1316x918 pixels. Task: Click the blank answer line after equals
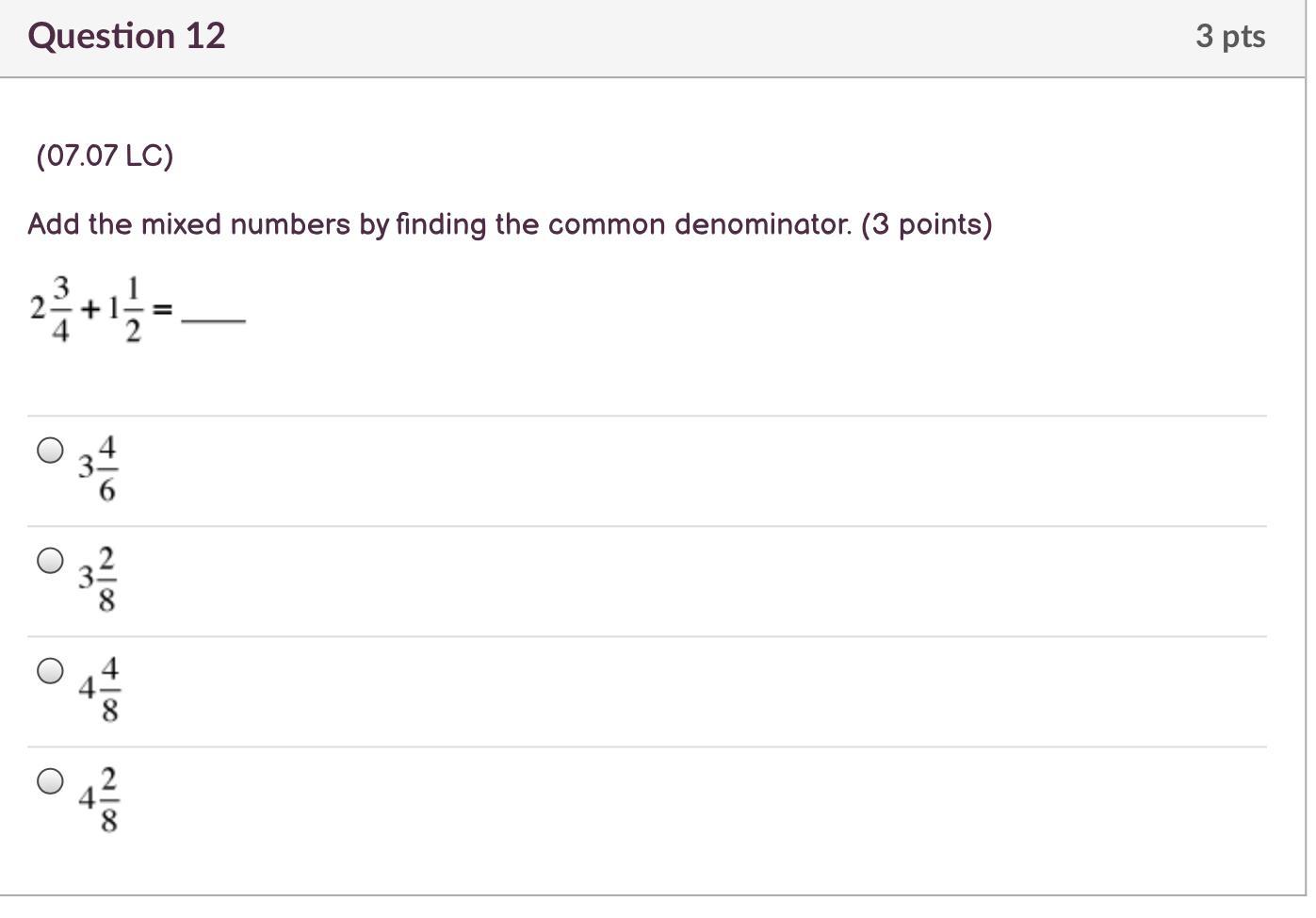pyautogui.click(x=214, y=320)
